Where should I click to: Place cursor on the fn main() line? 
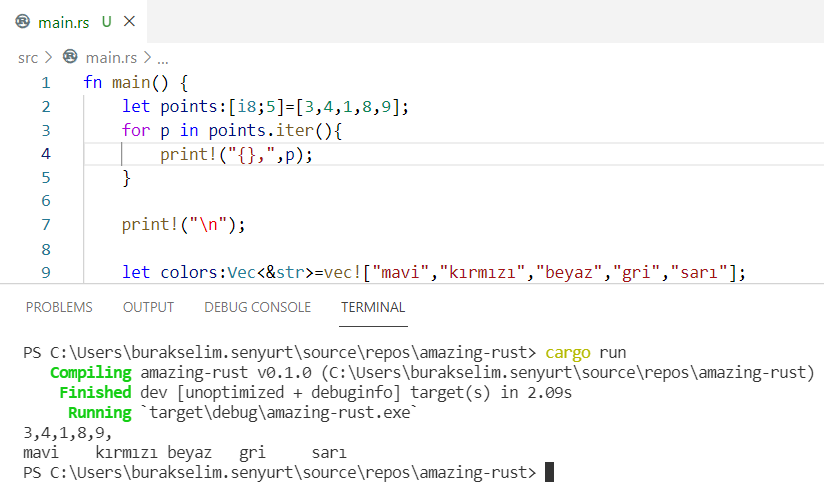(x=135, y=82)
